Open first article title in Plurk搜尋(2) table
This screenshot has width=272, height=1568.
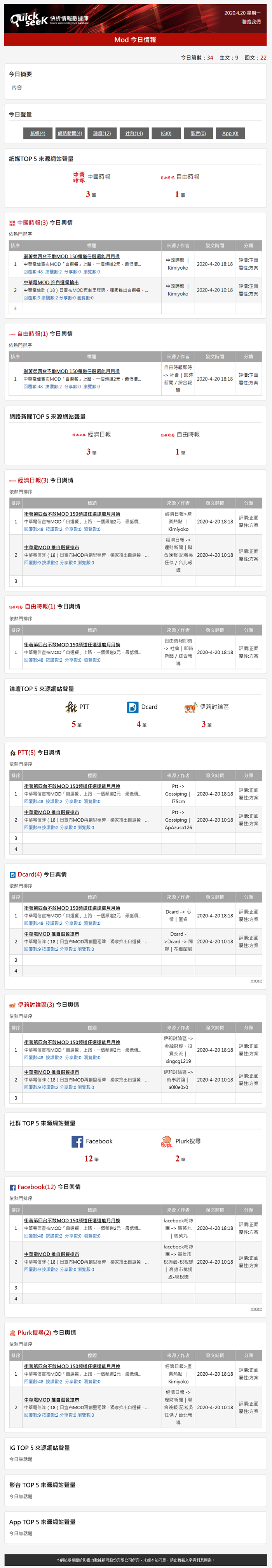(72, 1366)
